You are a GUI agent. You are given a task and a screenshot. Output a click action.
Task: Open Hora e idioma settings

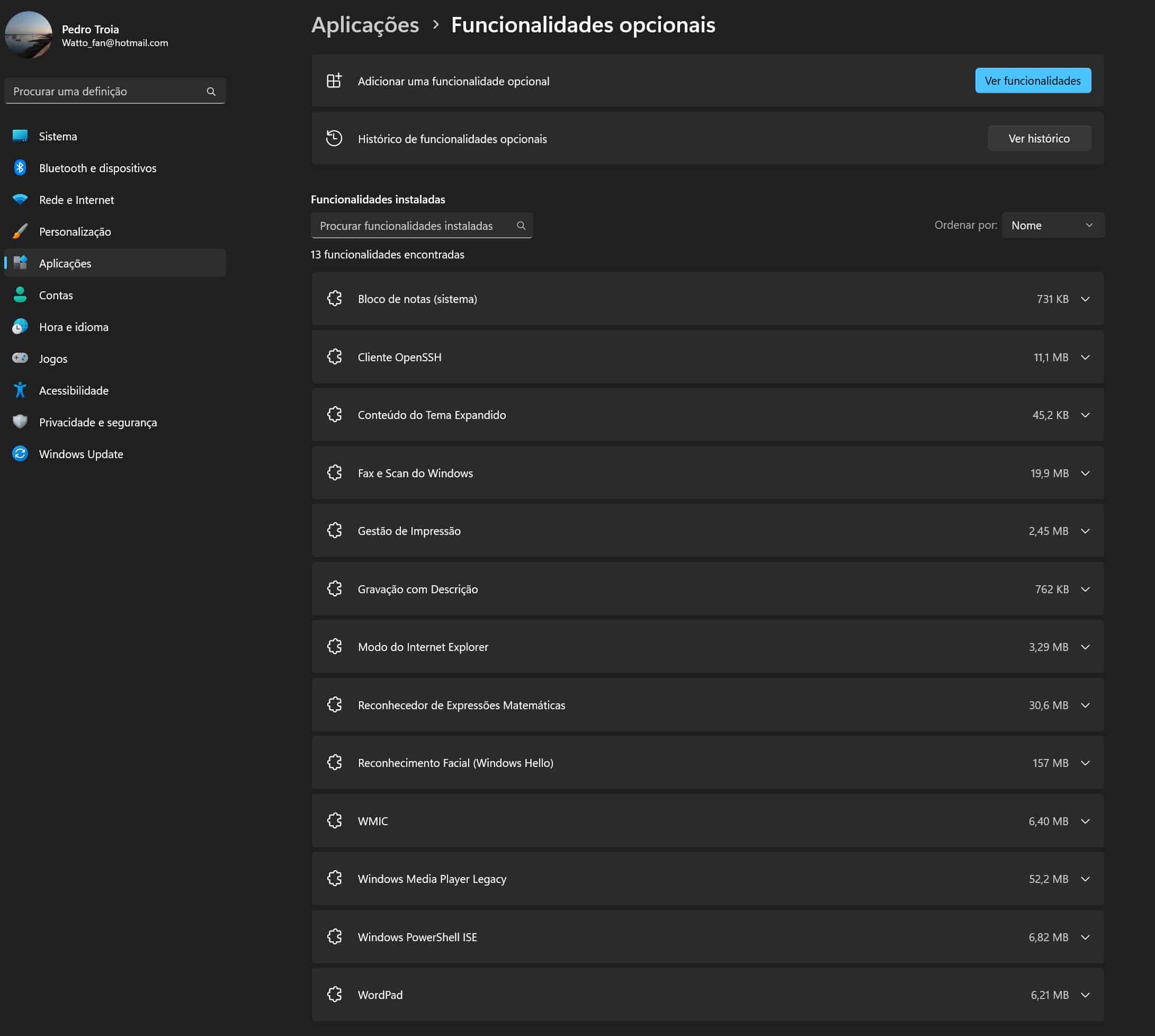74,327
